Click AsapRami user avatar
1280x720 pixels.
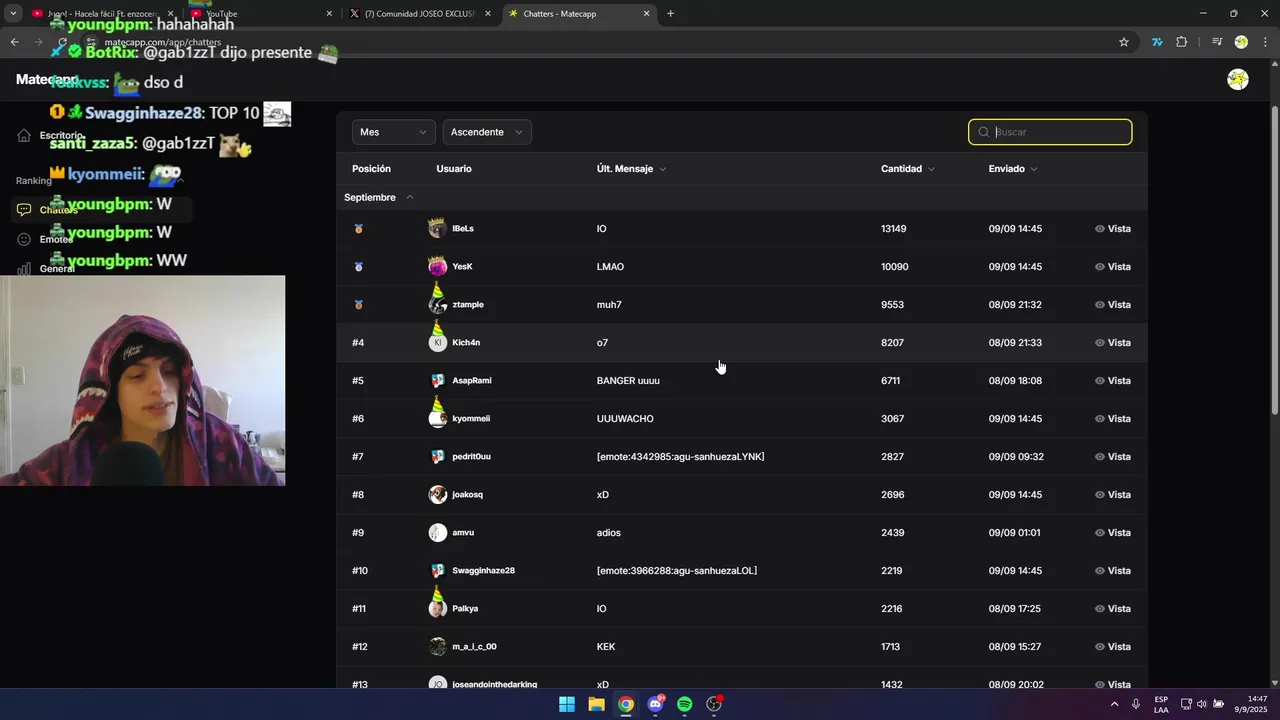coord(437,381)
